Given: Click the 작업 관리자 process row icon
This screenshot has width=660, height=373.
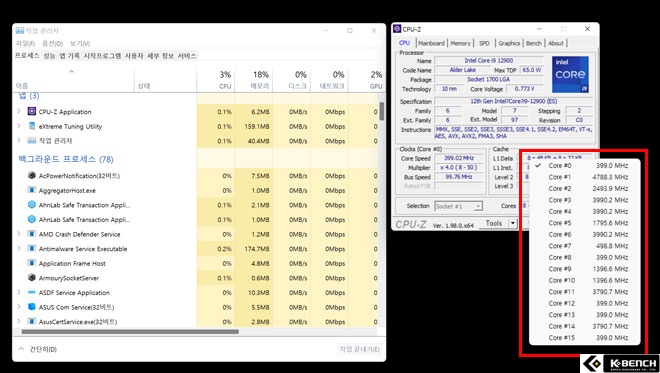Looking at the screenshot, I should (32, 141).
